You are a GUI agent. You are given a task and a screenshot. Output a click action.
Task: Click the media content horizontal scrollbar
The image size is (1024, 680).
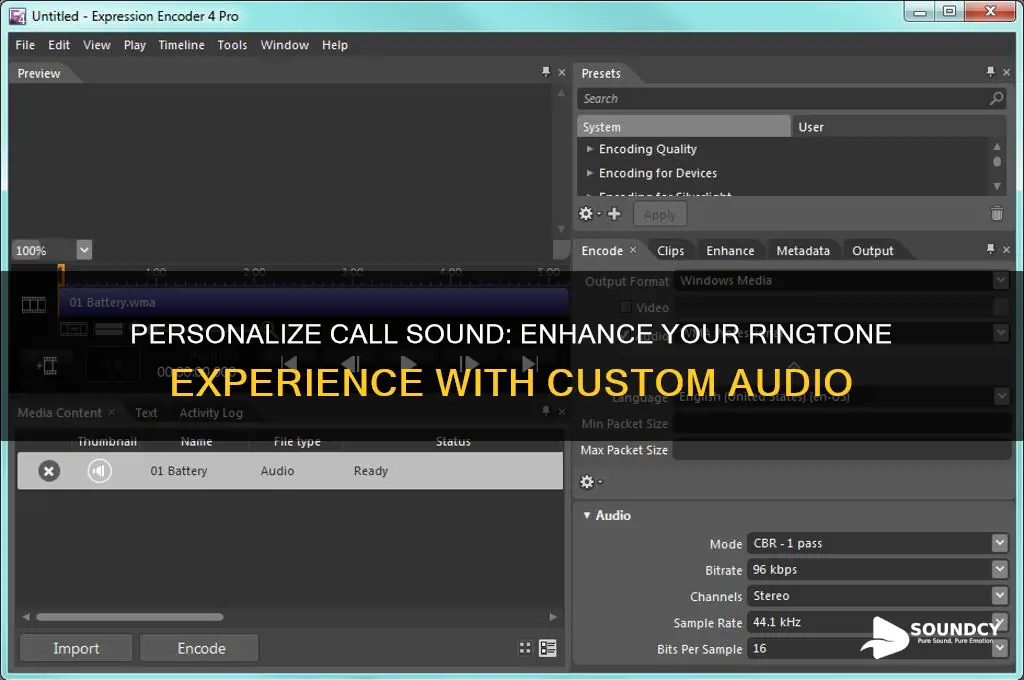click(130, 617)
